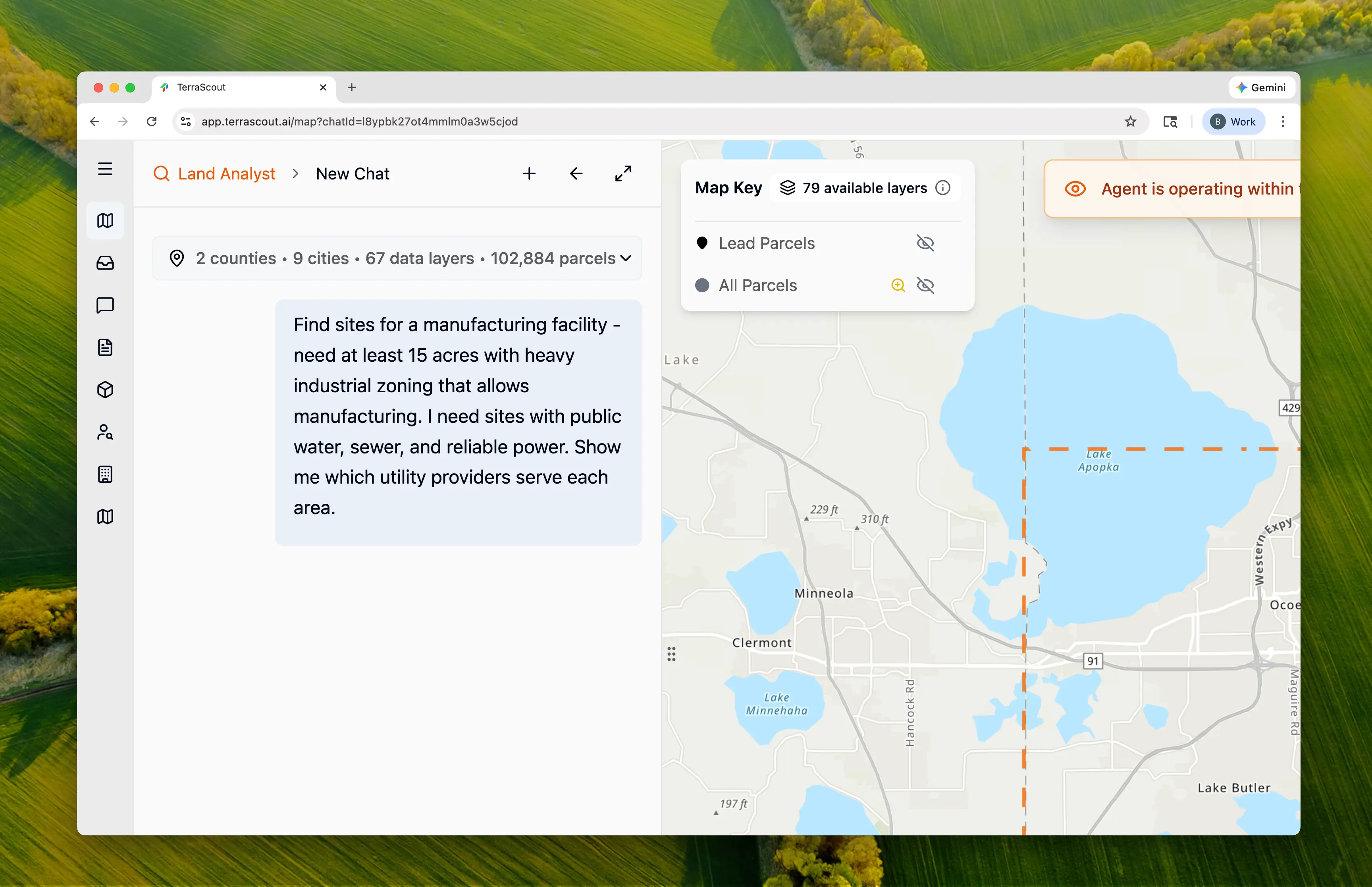The width and height of the screenshot is (1372, 887).
Task: Open the document icon in sidebar
Action: tap(105, 347)
